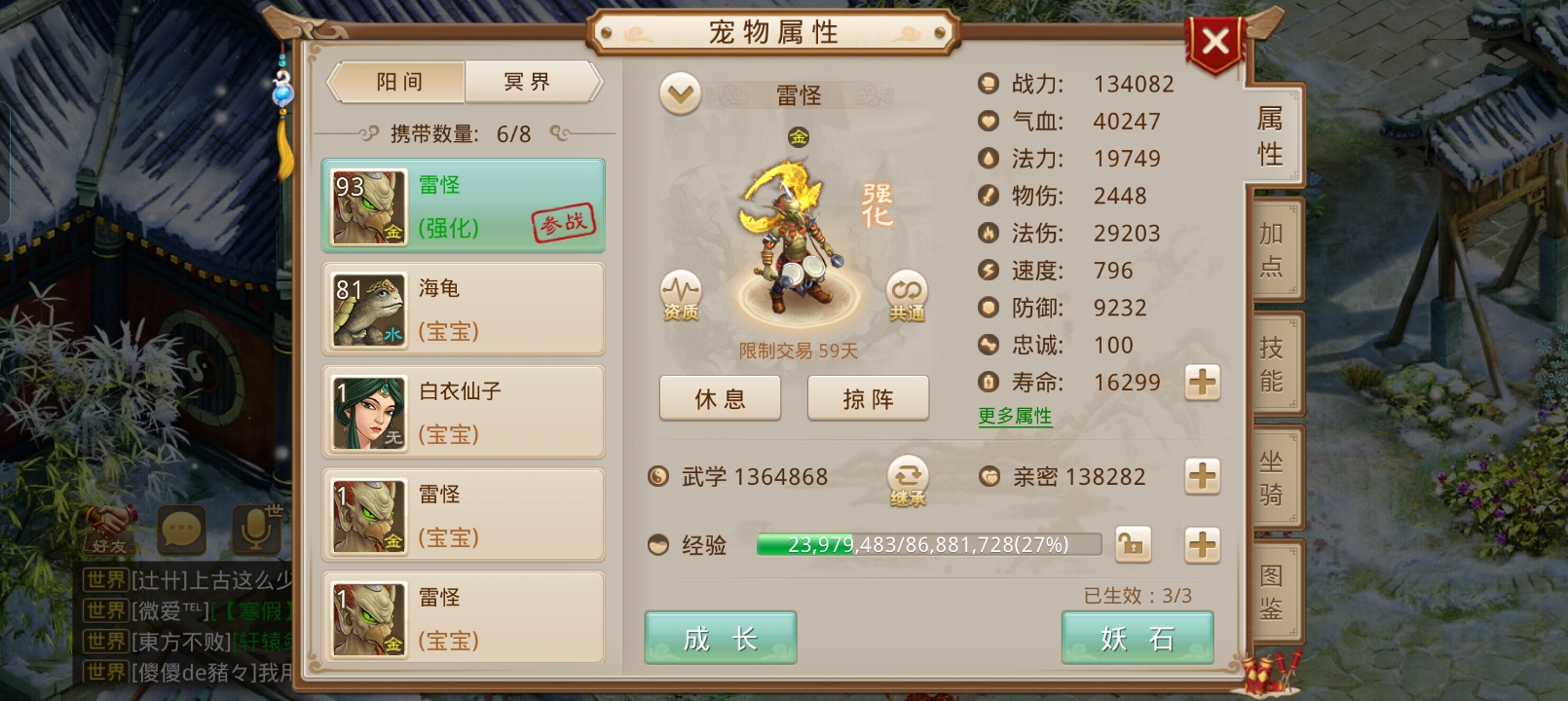Open the 技能 skills tab
The image size is (1568, 701).
coord(1272,363)
